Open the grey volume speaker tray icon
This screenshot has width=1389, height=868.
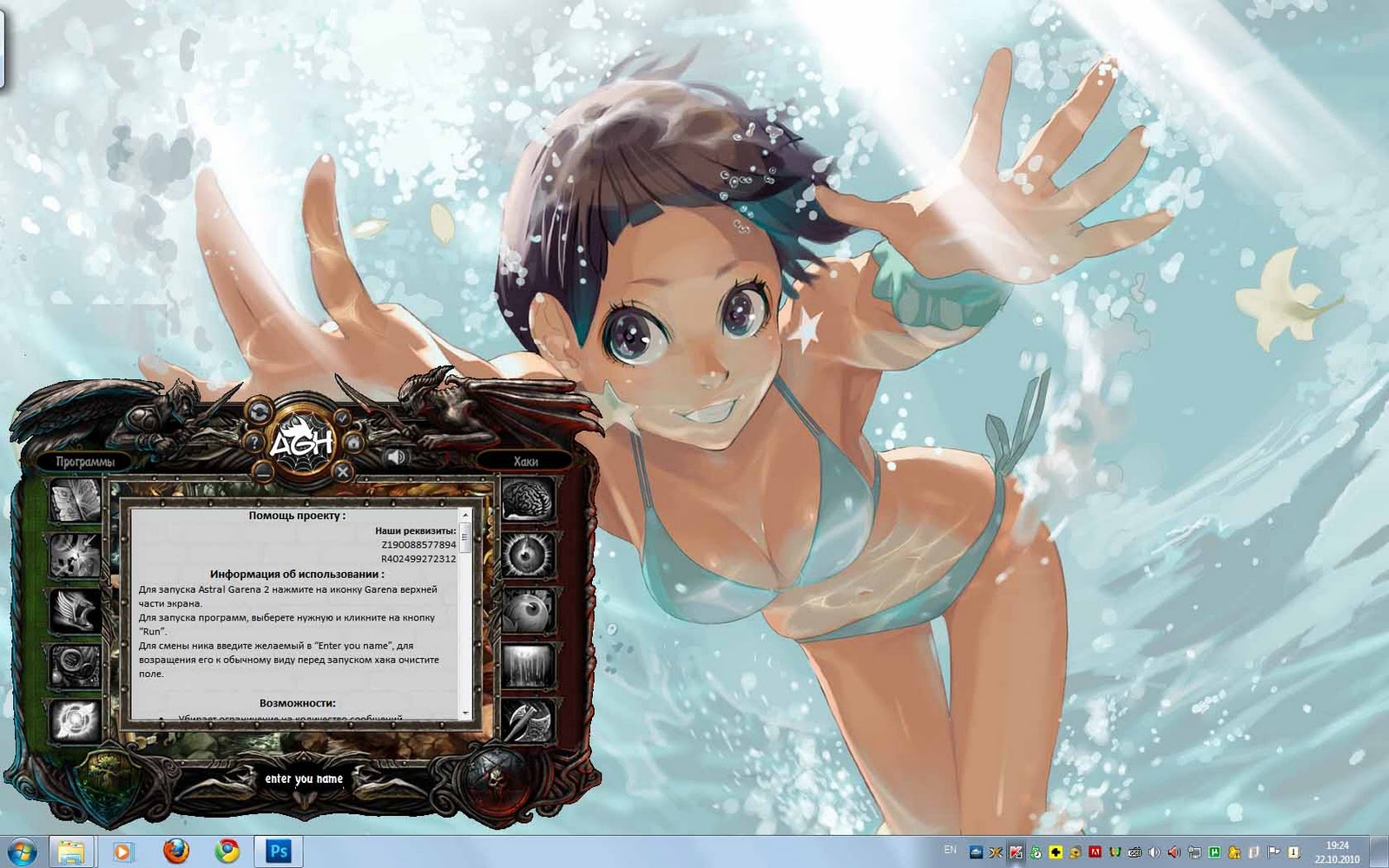[1155, 852]
